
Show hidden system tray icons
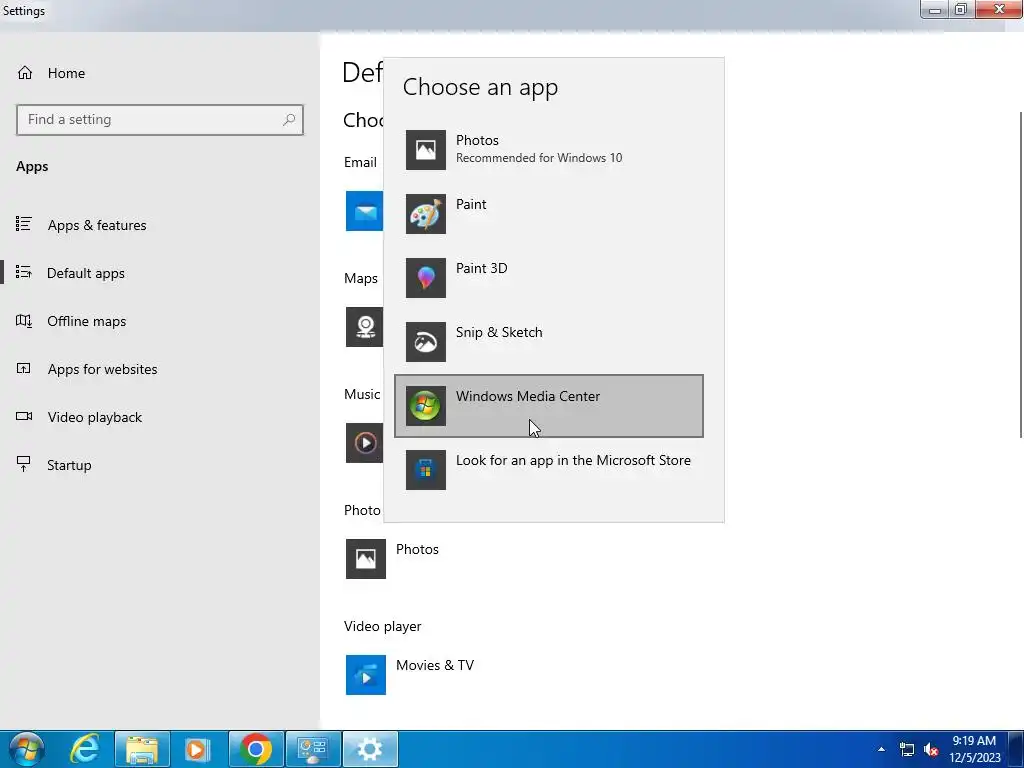click(881, 749)
